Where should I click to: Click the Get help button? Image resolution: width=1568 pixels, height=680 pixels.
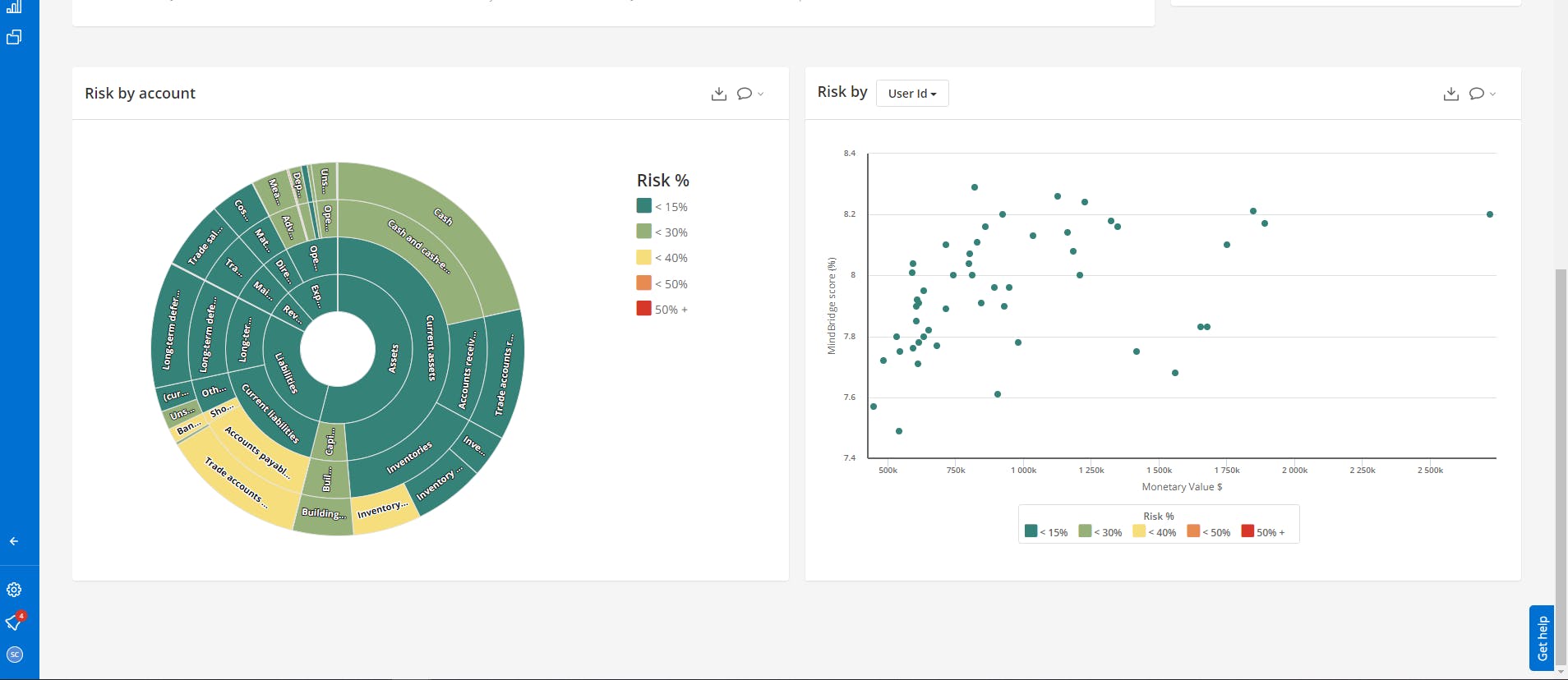click(1542, 638)
